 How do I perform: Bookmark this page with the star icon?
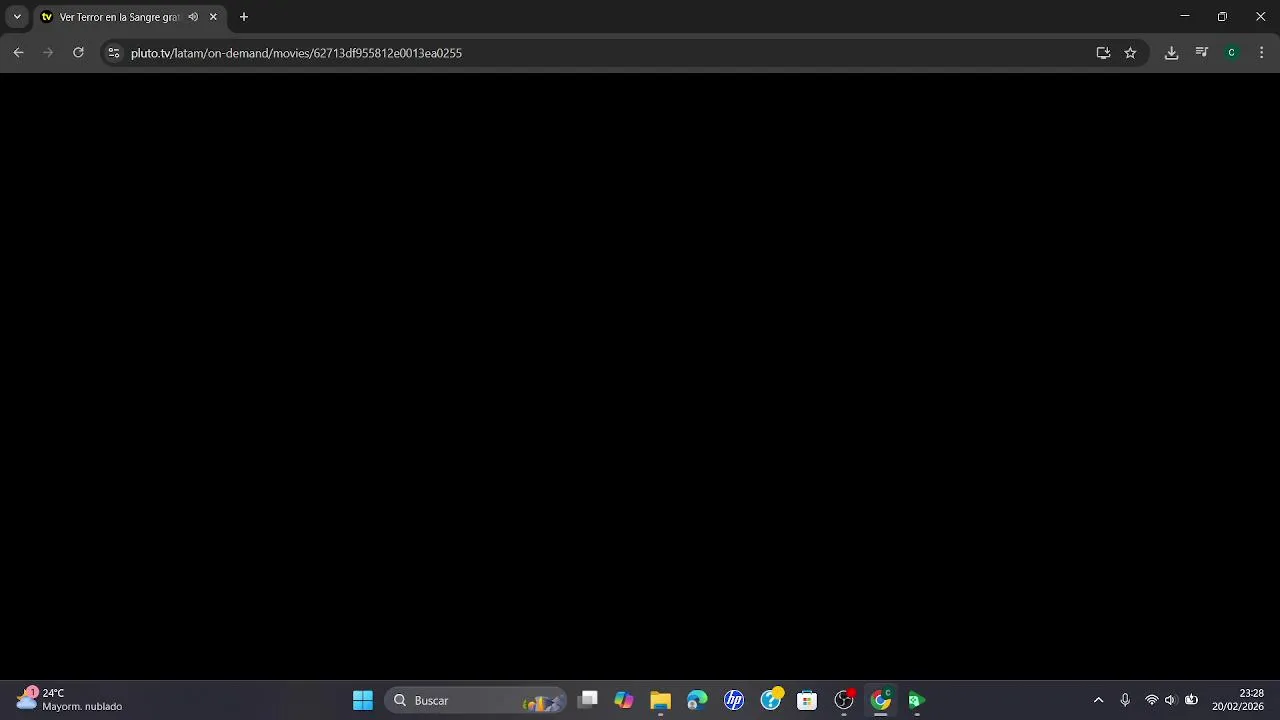[1130, 53]
